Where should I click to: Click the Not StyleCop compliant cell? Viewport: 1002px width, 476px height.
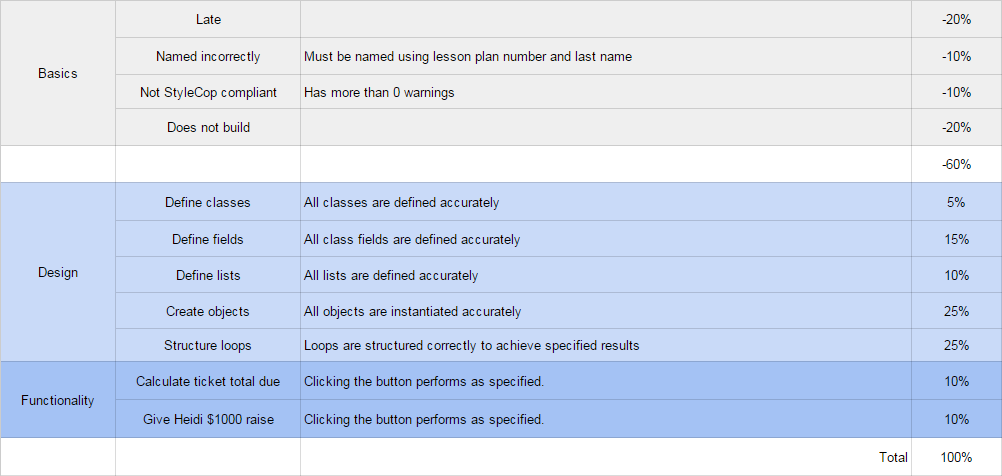coord(208,92)
